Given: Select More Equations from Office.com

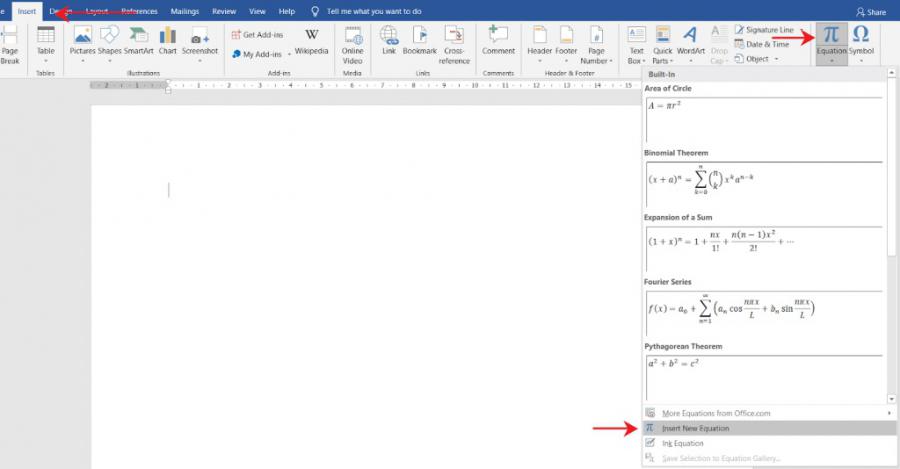Looking at the screenshot, I should [769, 413].
